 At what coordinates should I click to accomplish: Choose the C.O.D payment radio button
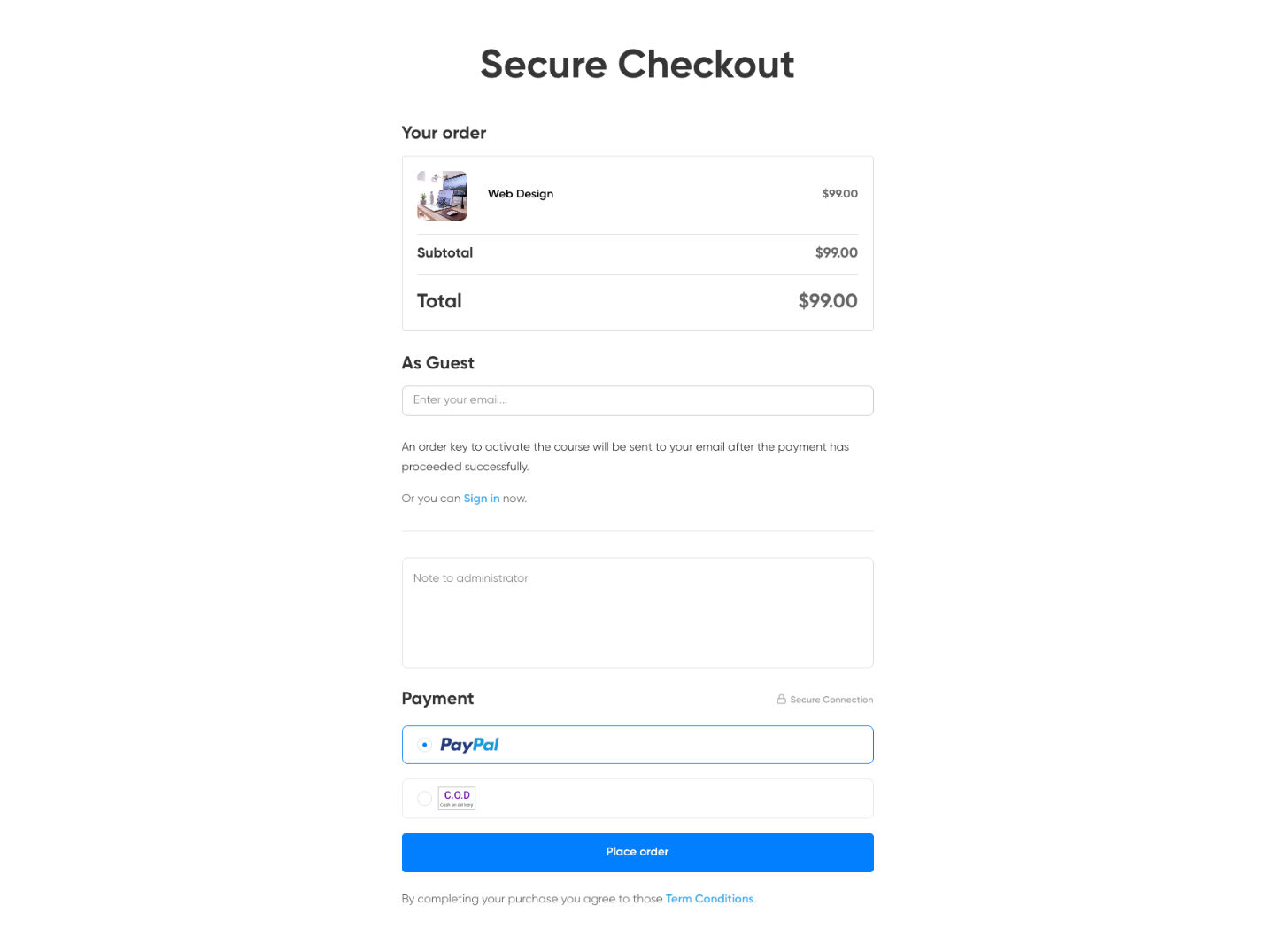click(425, 799)
